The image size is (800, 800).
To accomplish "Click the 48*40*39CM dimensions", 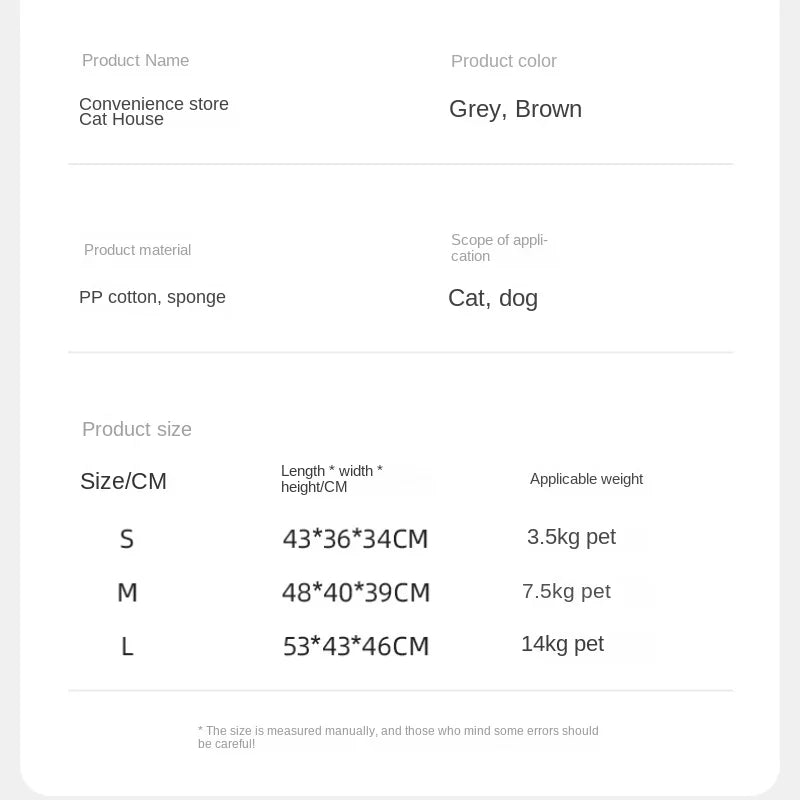I will click(x=355, y=593).
